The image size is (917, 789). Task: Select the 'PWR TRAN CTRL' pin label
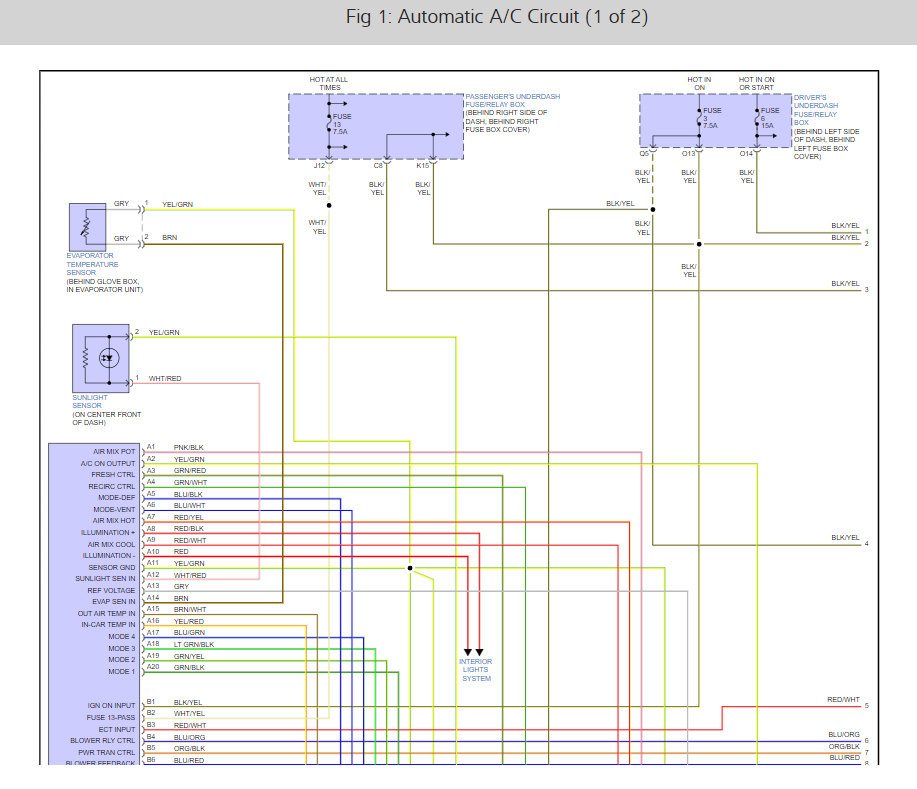[106, 752]
